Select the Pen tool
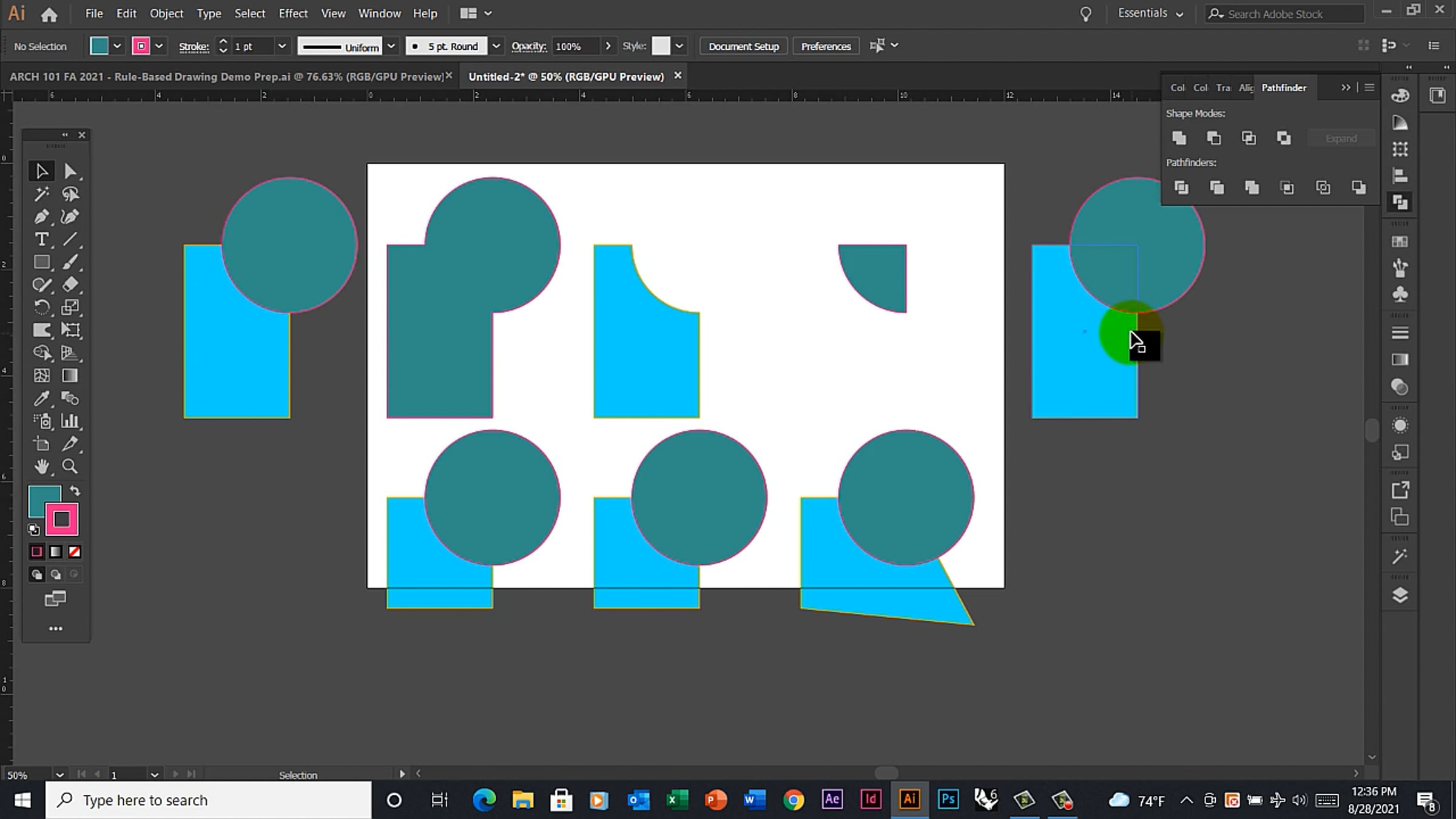Viewport: 1456px width, 819px height. tap(41, 217)
